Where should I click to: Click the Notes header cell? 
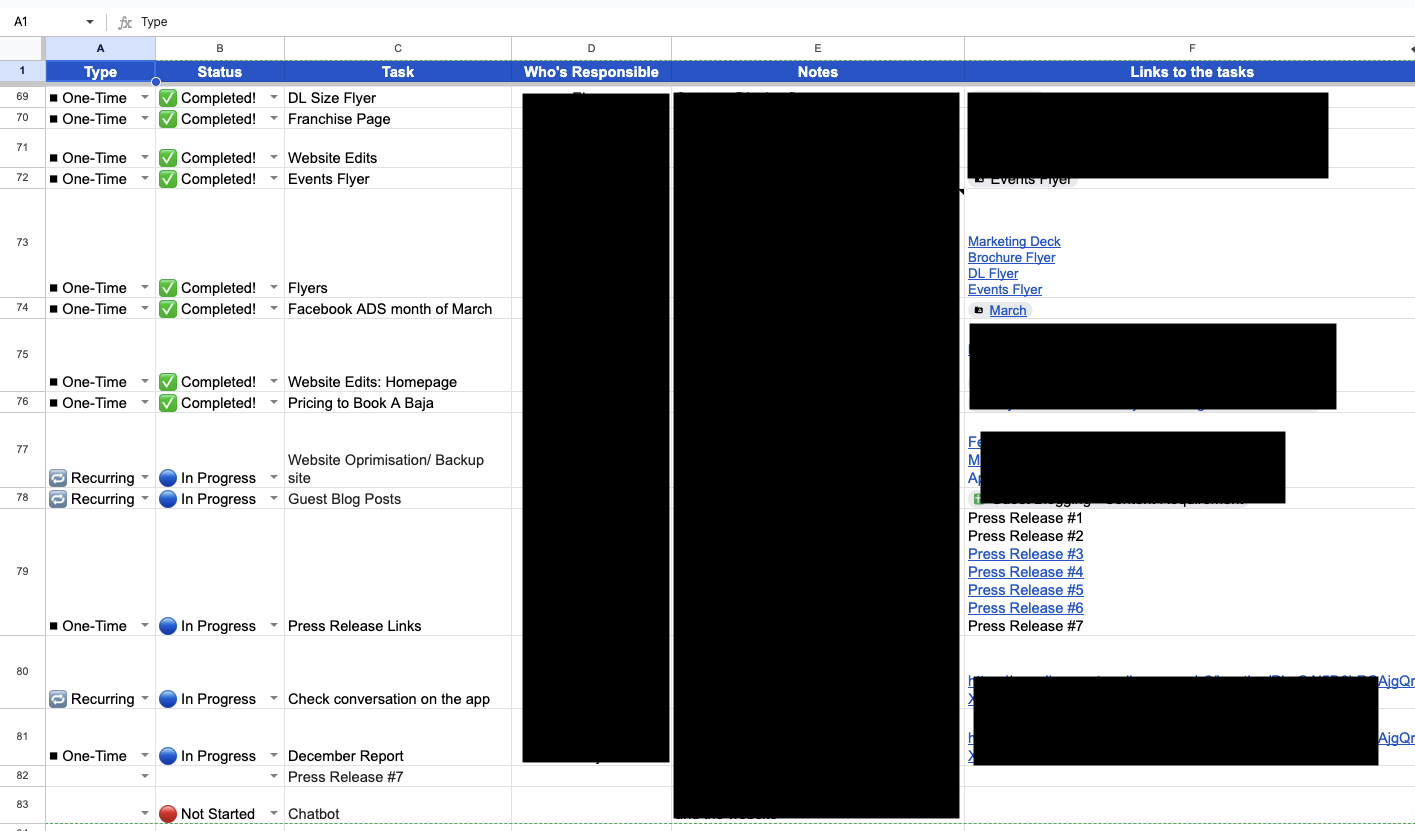[818, 72]
